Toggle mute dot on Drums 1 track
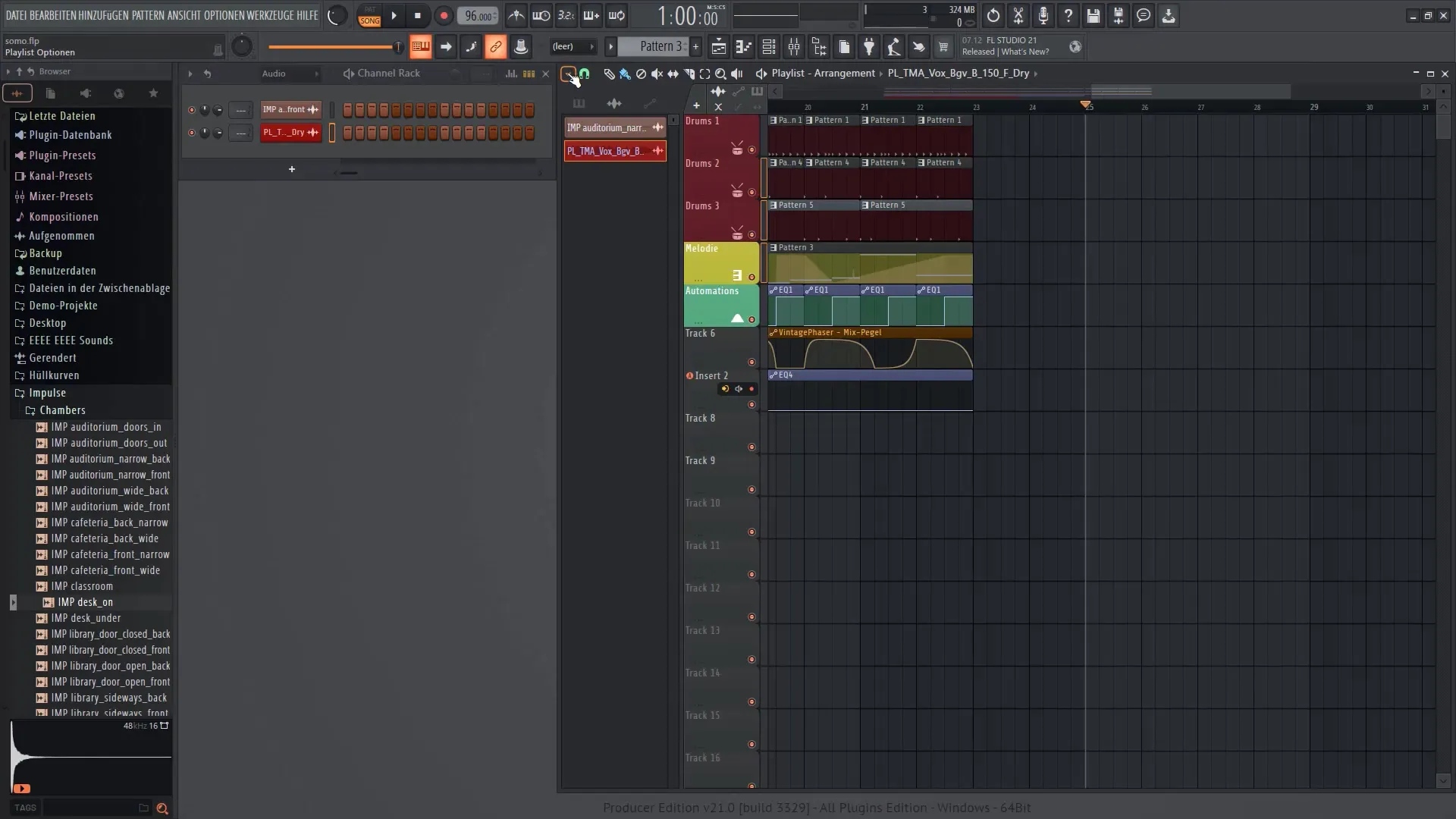The image size is (1456, 819). click(x=752, y=150)
